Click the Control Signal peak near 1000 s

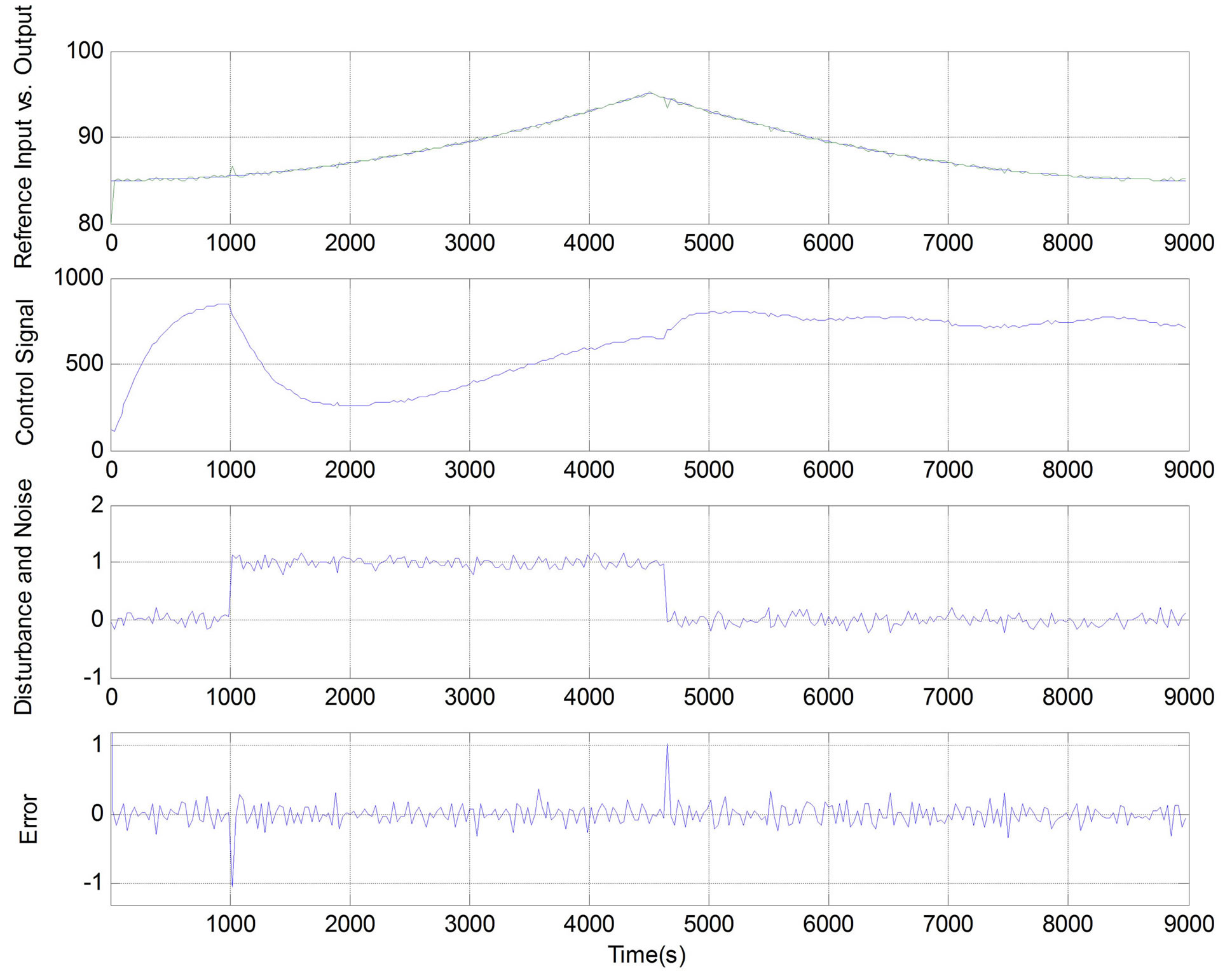pos(223,304)
